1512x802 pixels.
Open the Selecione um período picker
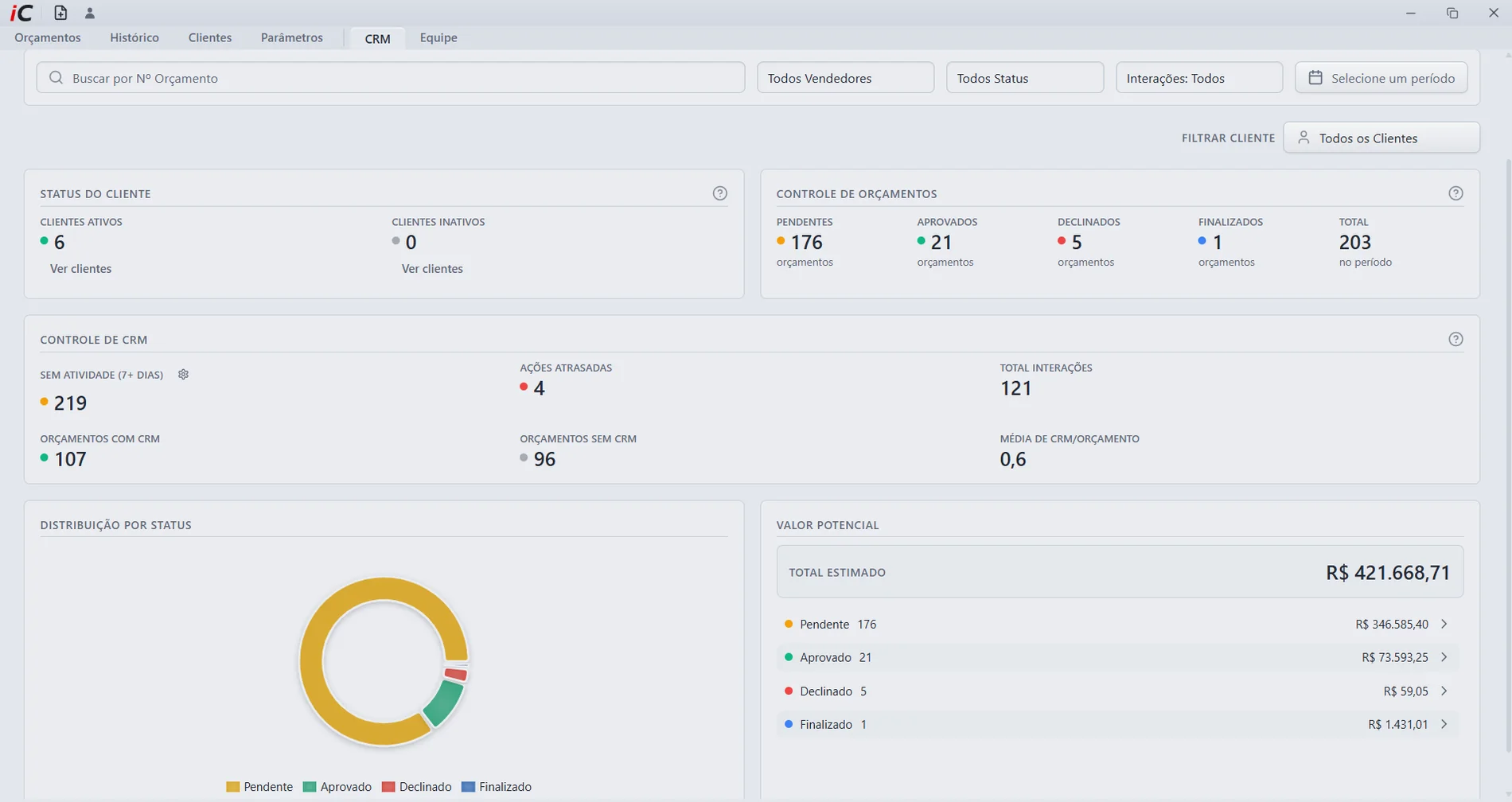[1381, 78]
